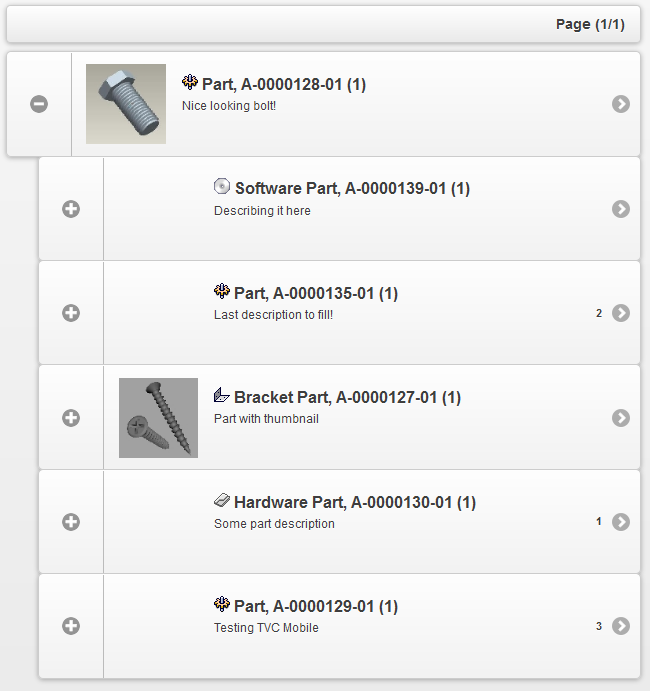Open details arrow for Part A-0000128-01
Screen dimensions: 650x691
(621, 104)
